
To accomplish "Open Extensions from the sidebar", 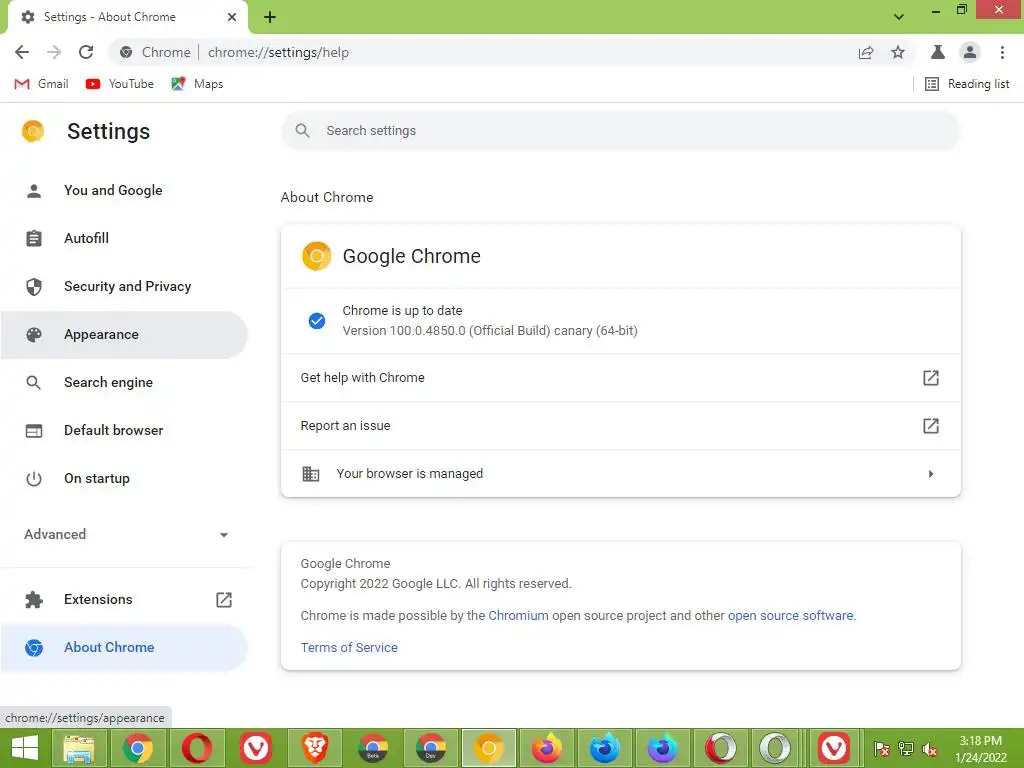I will [124, 600].
